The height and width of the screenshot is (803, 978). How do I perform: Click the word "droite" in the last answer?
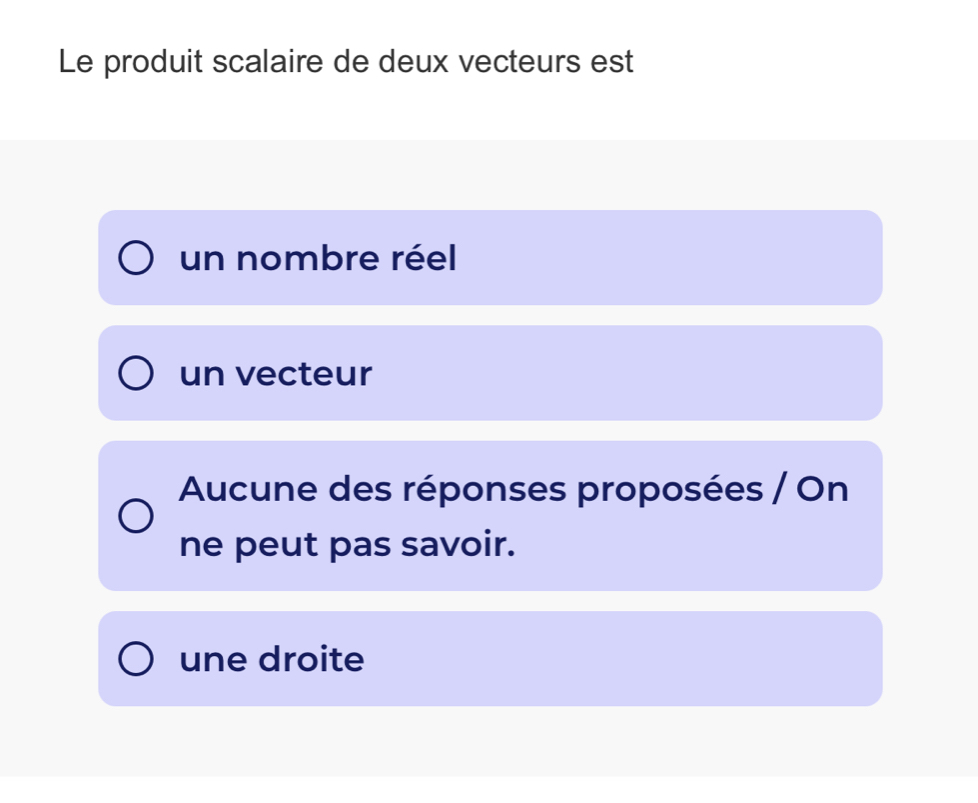[311, 660]
